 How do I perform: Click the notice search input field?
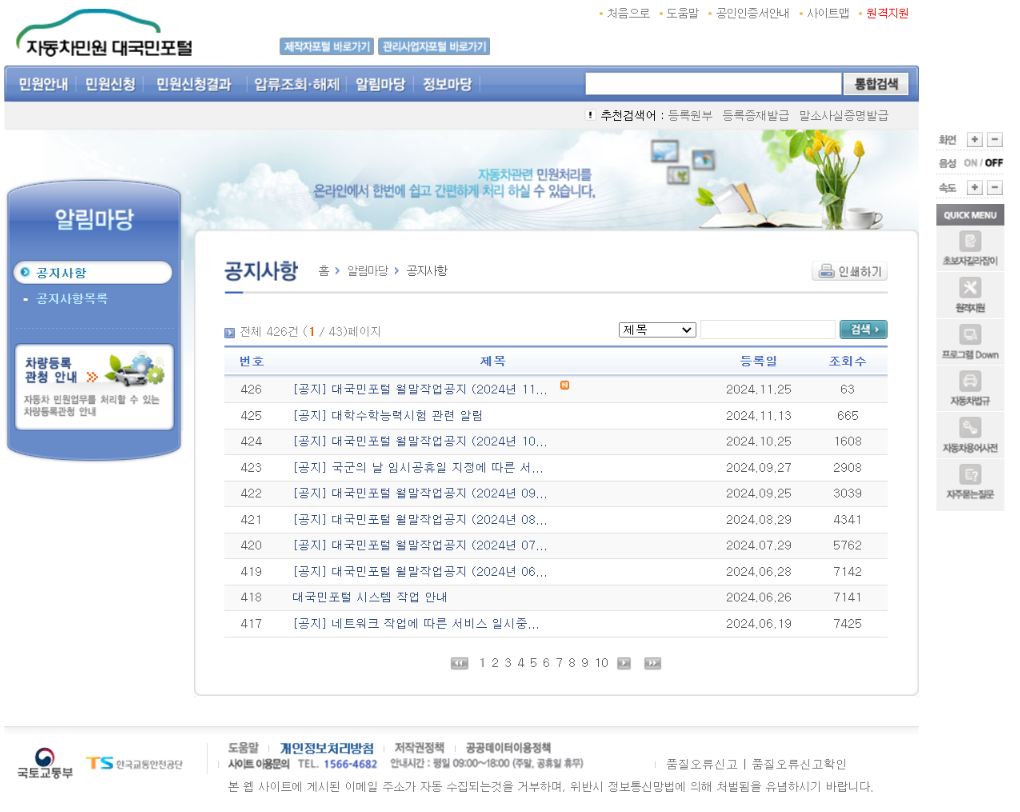point(767,329)
